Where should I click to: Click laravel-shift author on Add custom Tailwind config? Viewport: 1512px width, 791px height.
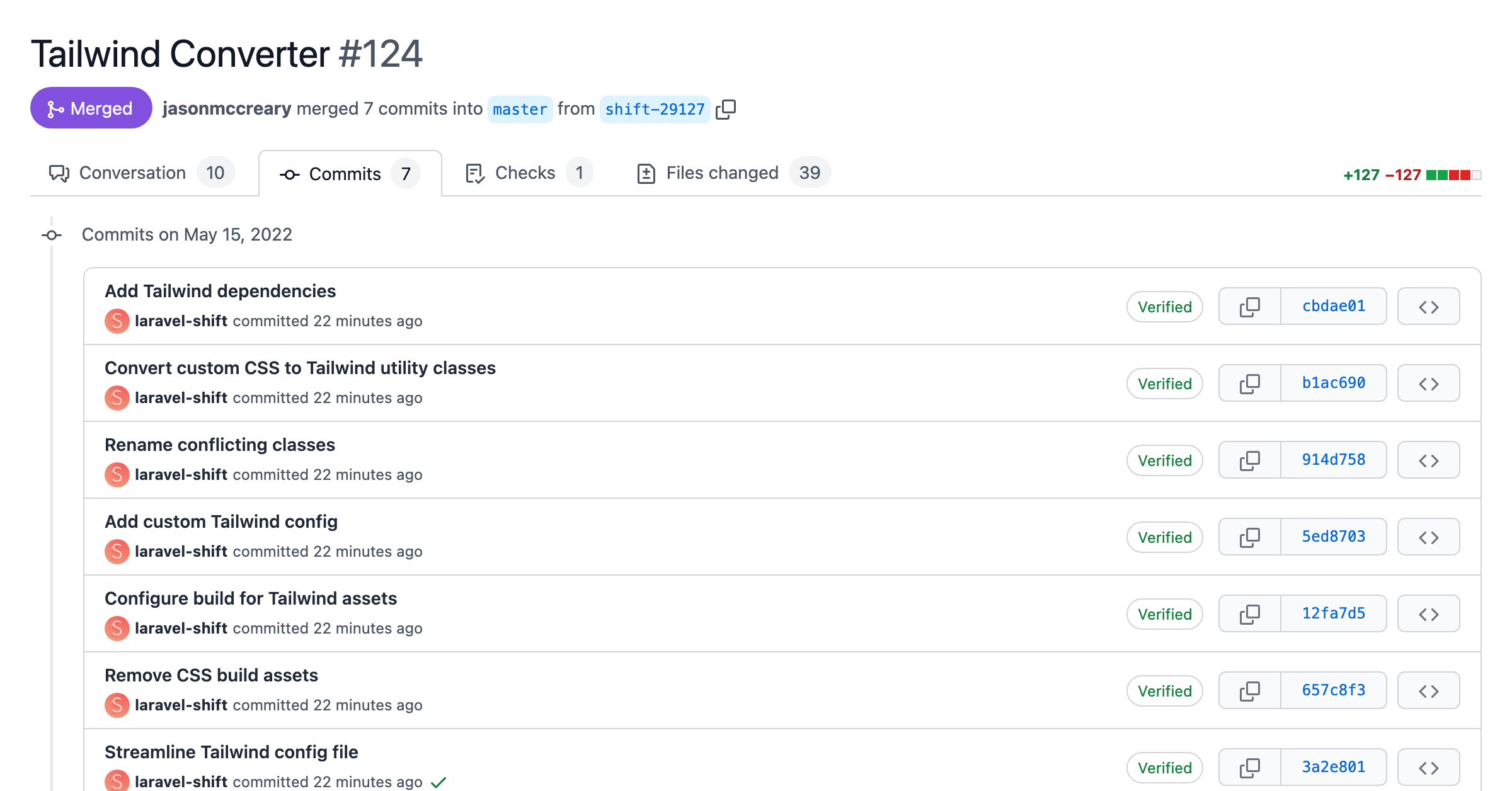coord(181,552)
